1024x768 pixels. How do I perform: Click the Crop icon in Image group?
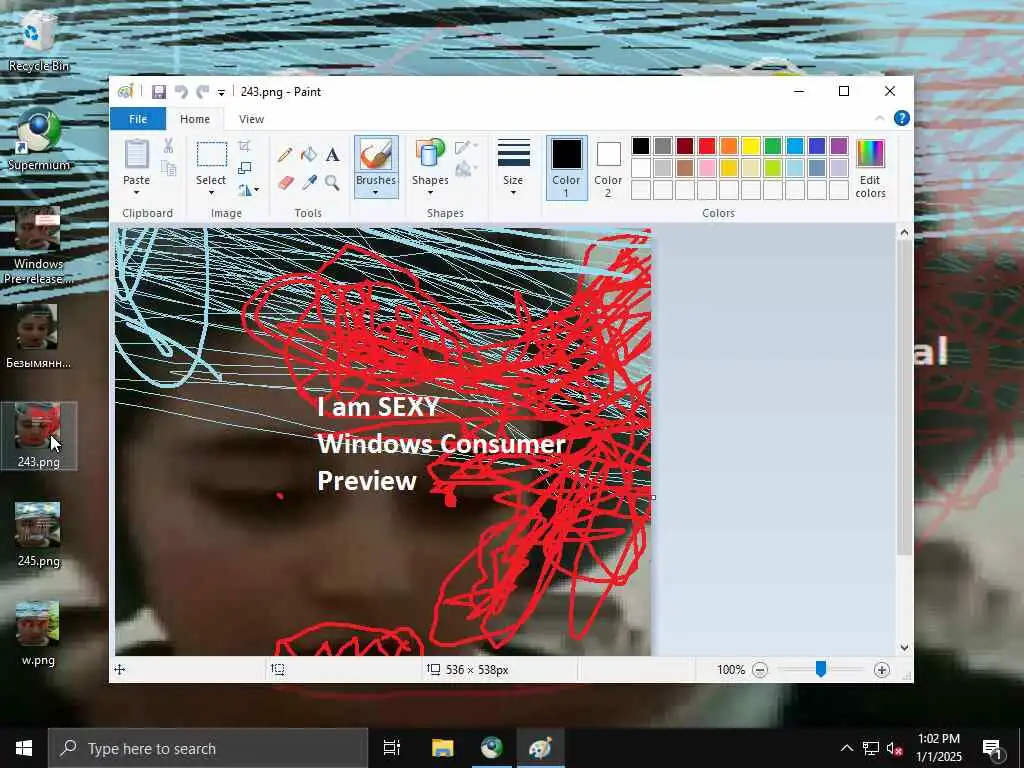[x=244, y=146]
